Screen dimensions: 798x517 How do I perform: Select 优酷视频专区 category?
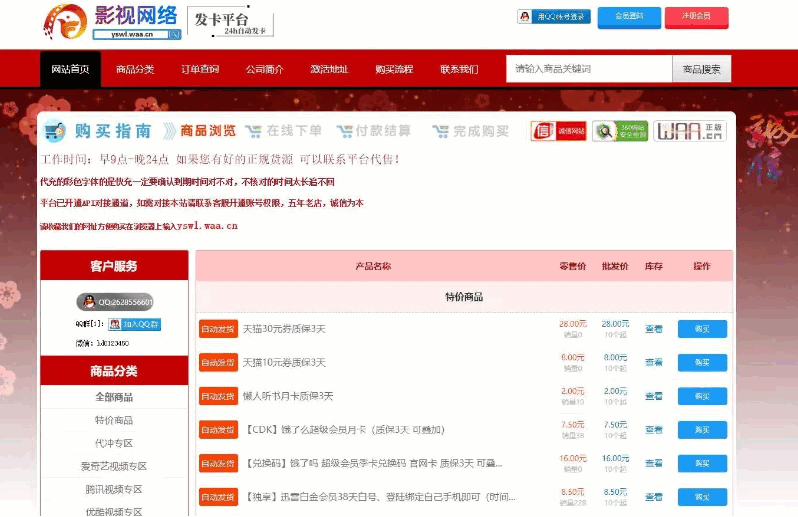[114, 511]
